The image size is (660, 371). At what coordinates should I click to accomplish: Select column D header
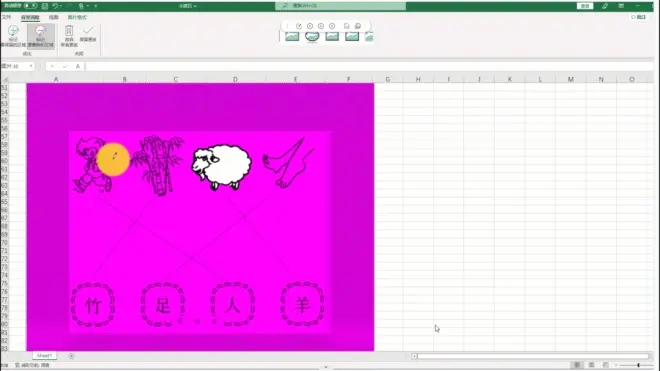click(235, 79)
